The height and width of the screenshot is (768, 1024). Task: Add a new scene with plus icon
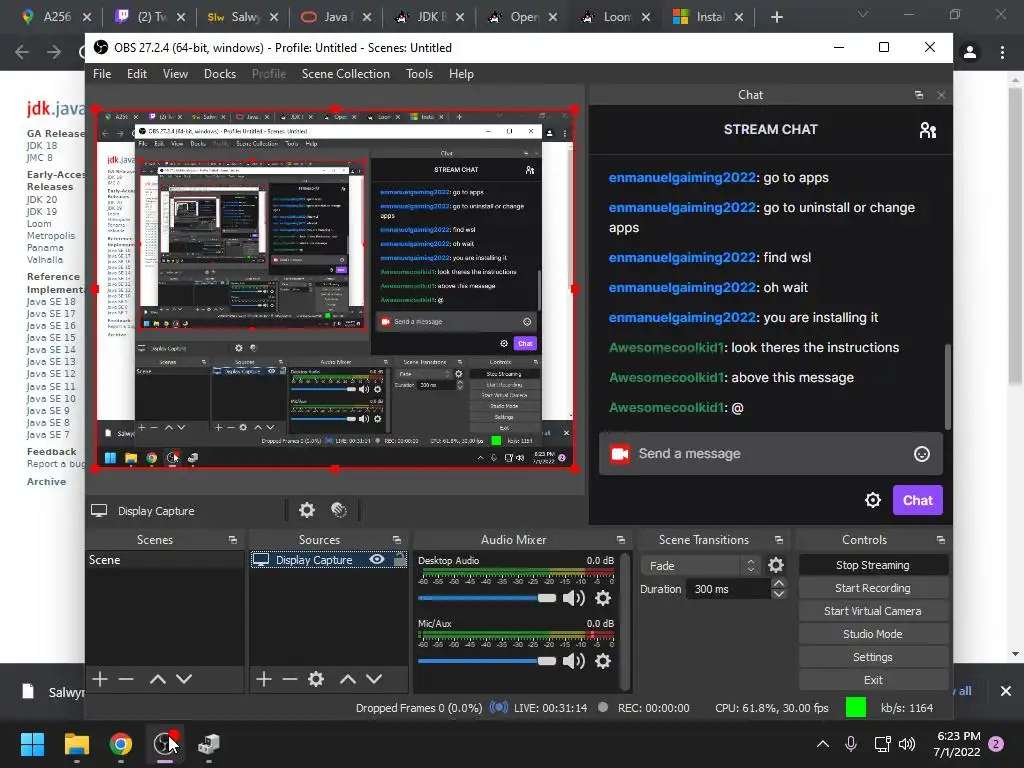point(100,679)
